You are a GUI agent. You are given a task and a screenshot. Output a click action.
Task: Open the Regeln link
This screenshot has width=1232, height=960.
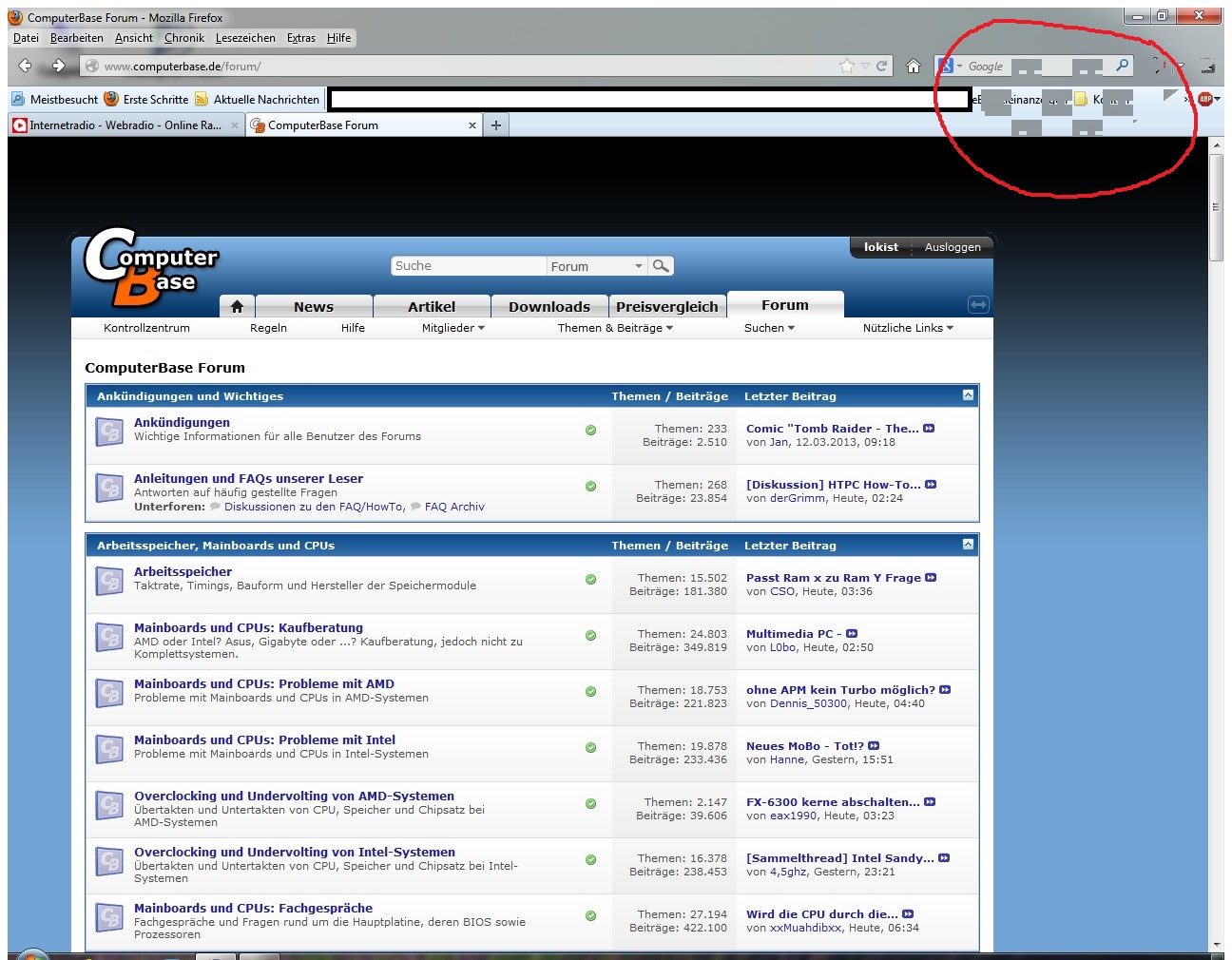click(268, 328)
